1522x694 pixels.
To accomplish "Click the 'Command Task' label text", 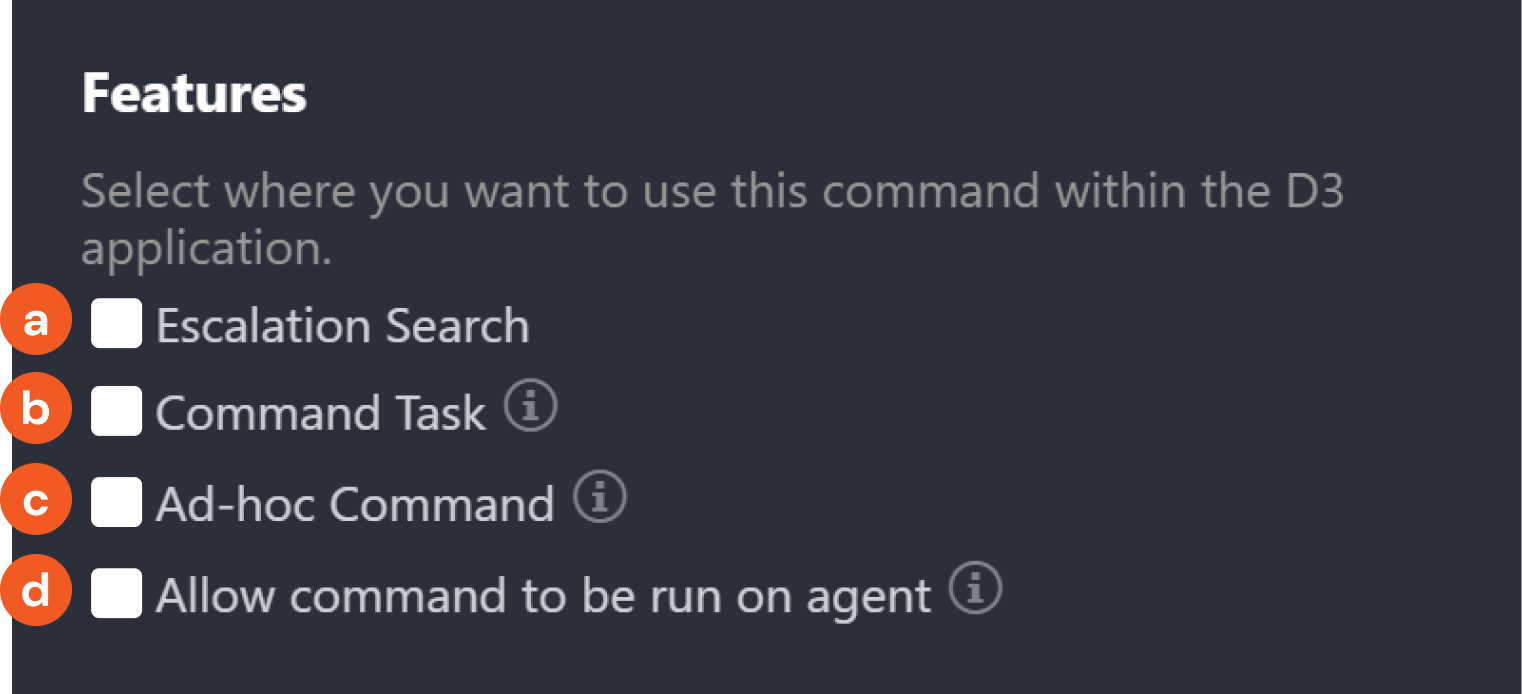I will pyautogui.click(x=320, y=413).
